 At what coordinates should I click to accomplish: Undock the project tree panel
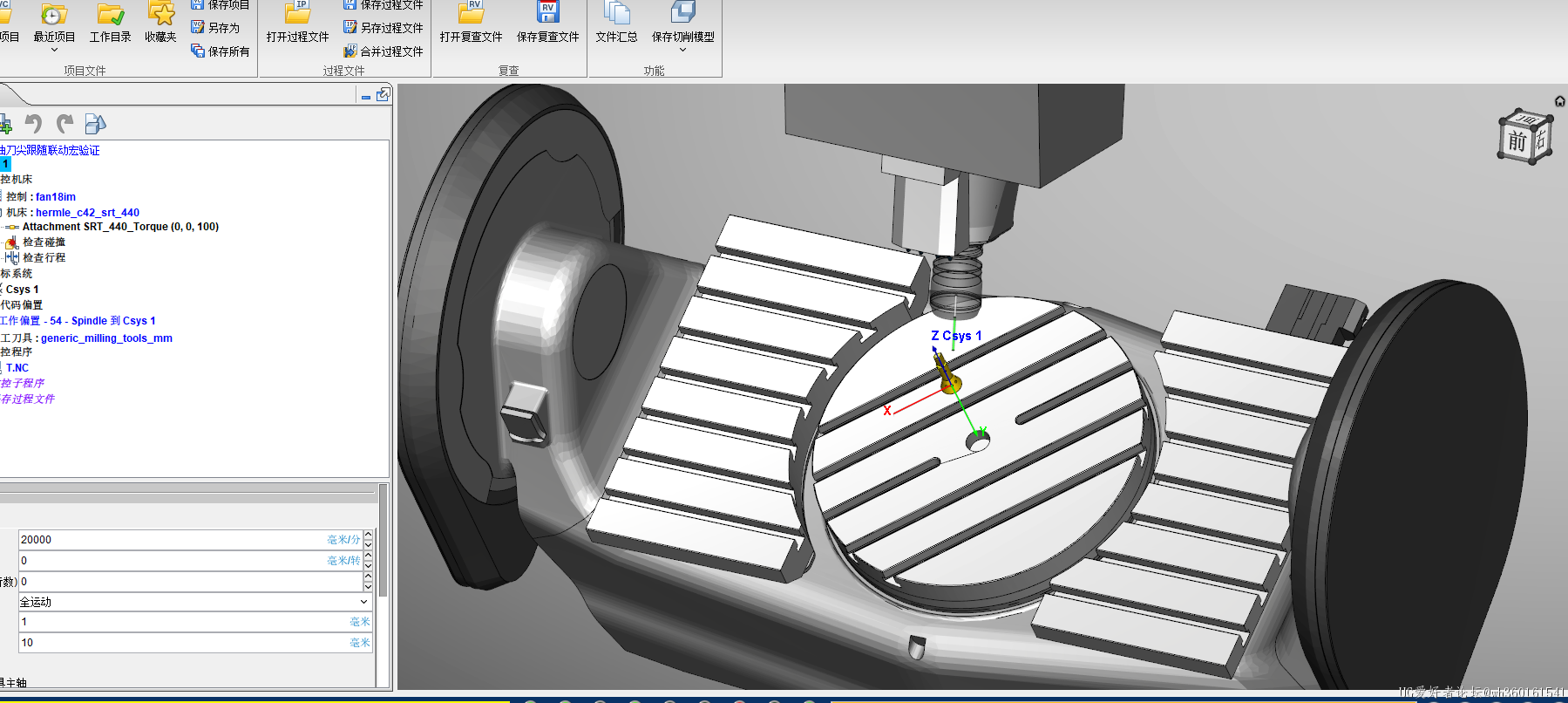pos(383,95)
